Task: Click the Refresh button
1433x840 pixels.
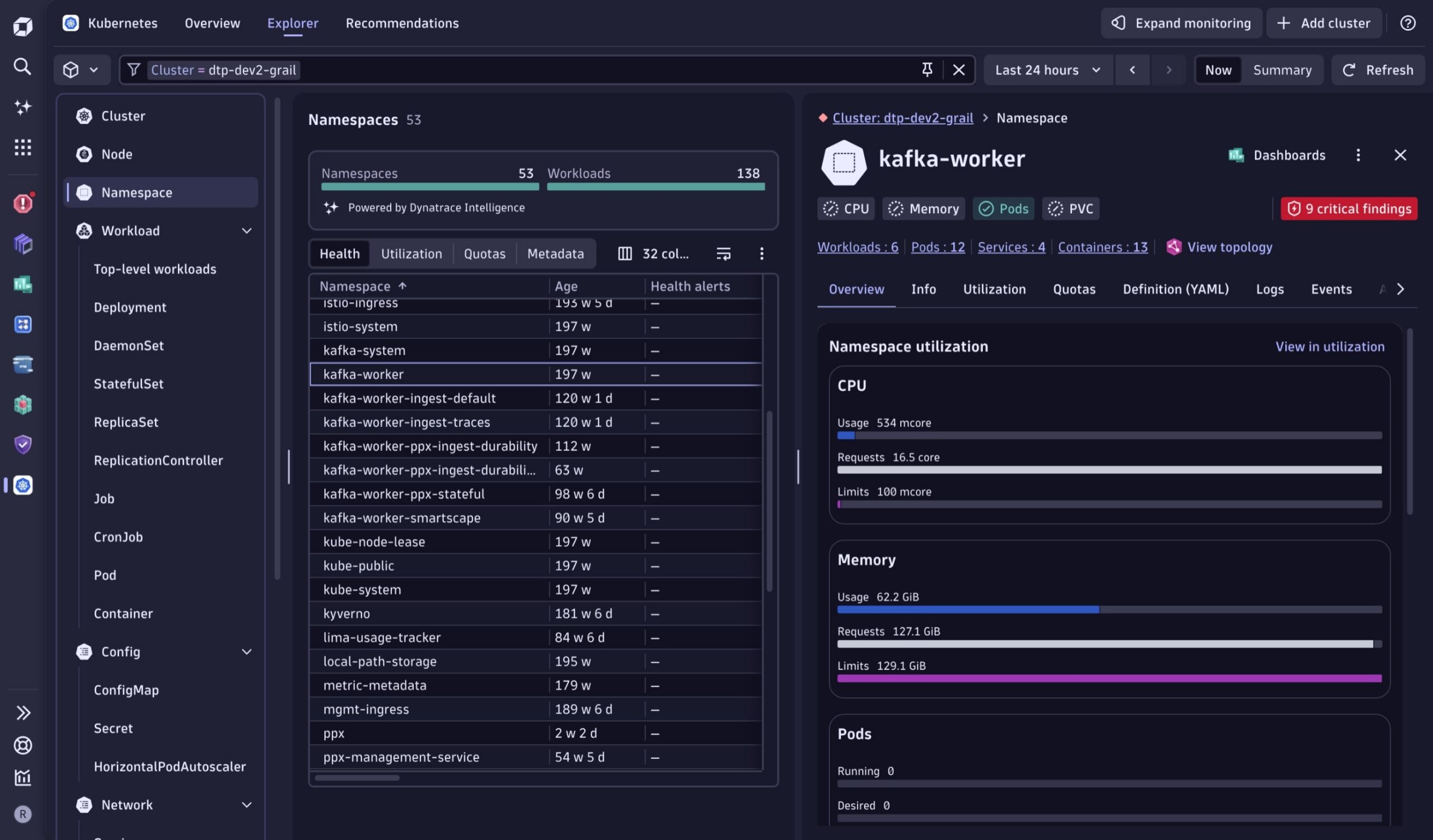Action: click(1377, 70)
